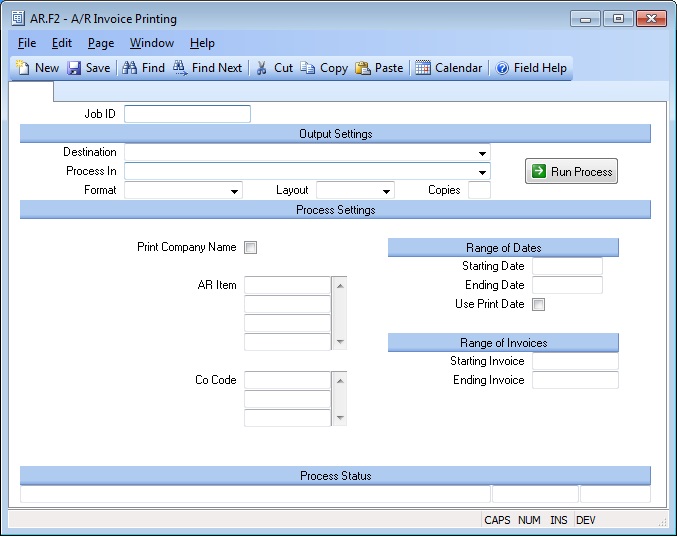The height and width of the screenshot is (537, 677).
Task: Click the Run Process button
Action: point(571,172)
